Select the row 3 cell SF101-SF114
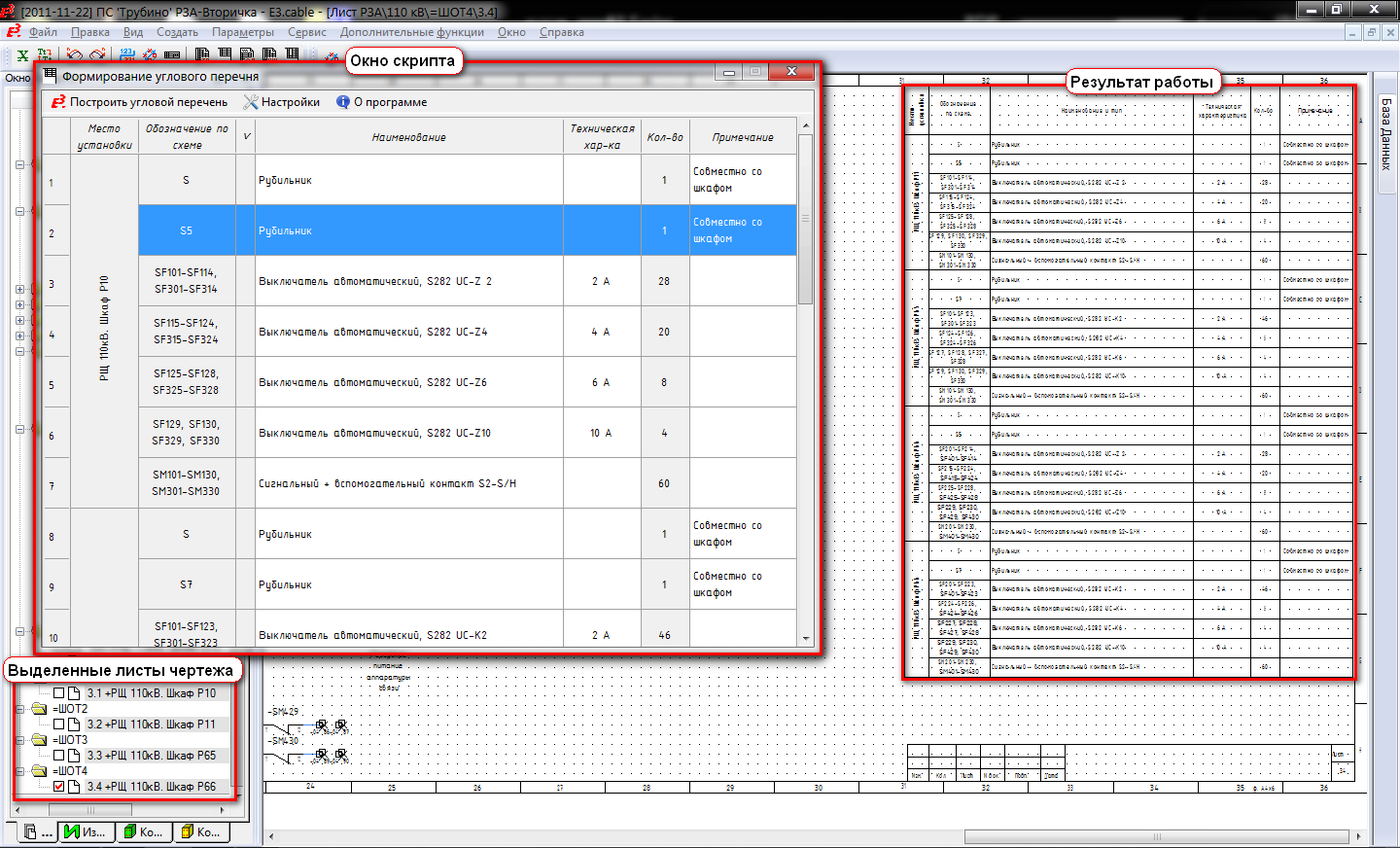 click(186, 281)
